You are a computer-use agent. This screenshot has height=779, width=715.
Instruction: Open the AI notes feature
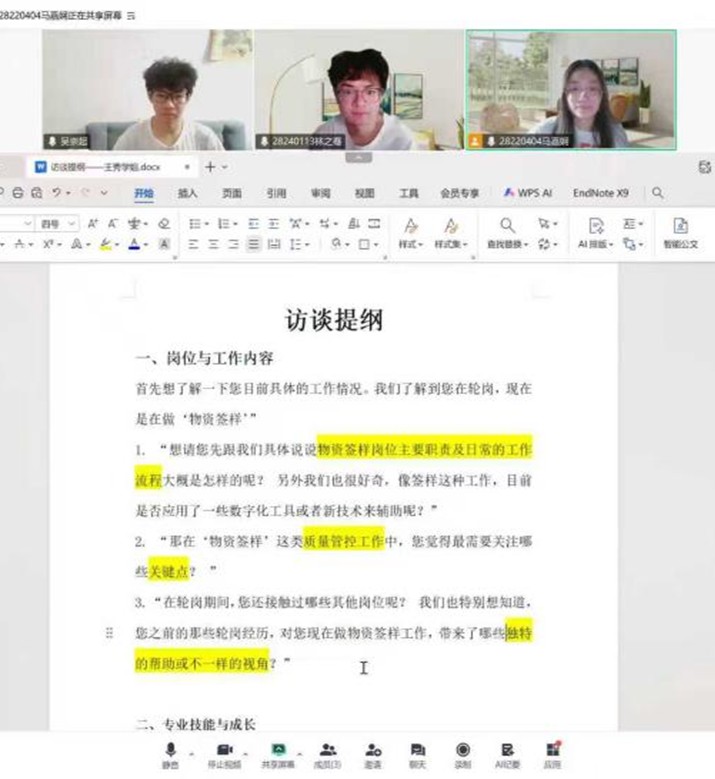[506, 753]
